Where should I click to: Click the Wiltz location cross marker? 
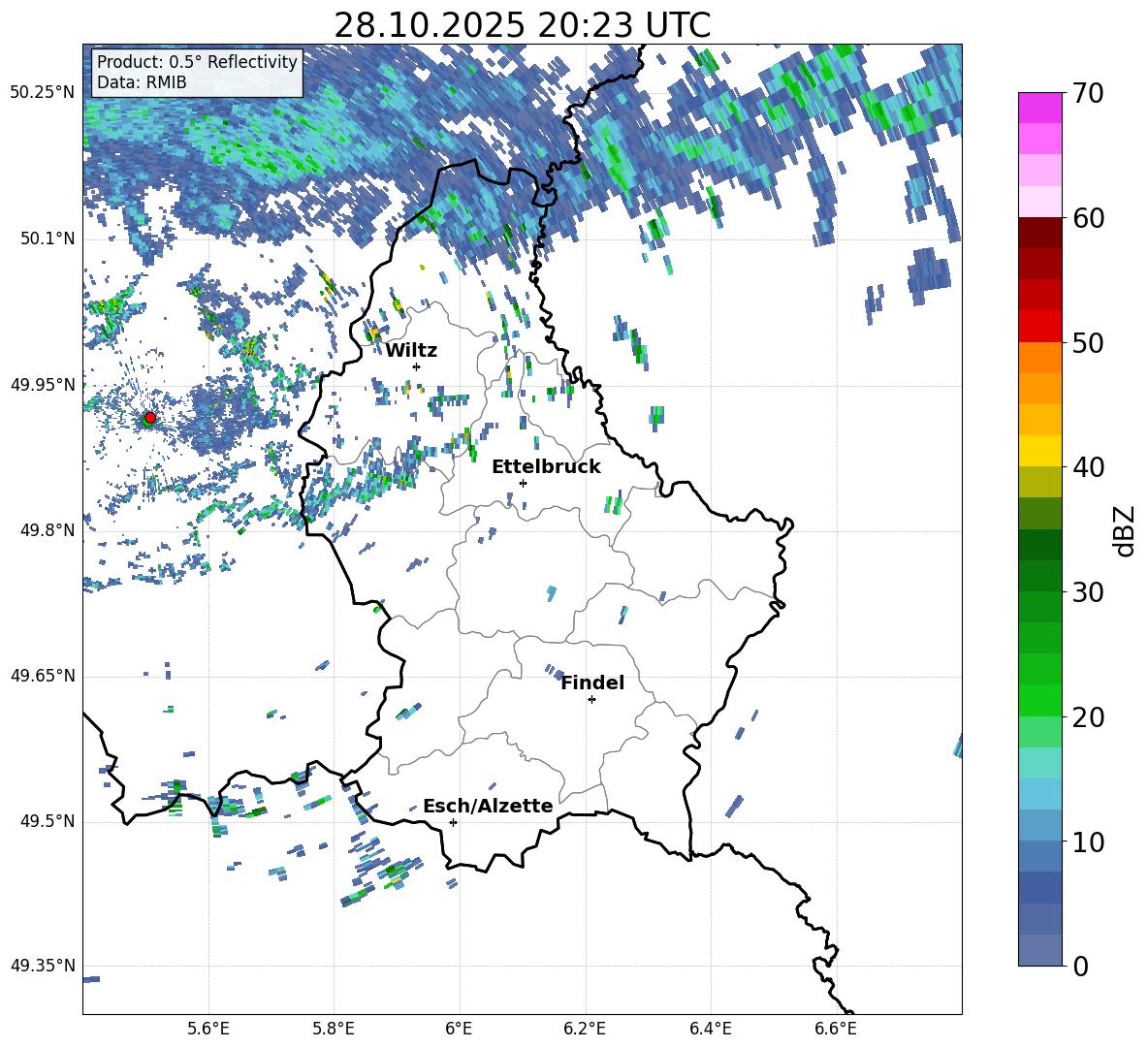(417, 366)
